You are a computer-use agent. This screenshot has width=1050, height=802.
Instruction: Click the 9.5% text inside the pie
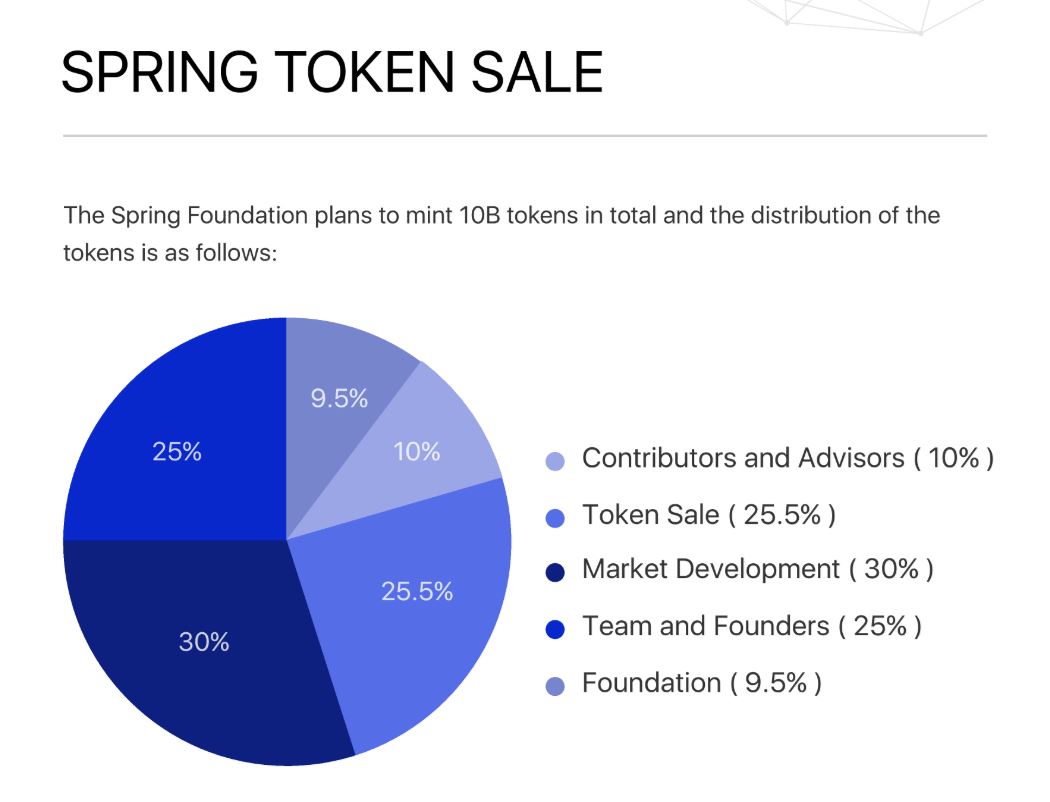339,398
